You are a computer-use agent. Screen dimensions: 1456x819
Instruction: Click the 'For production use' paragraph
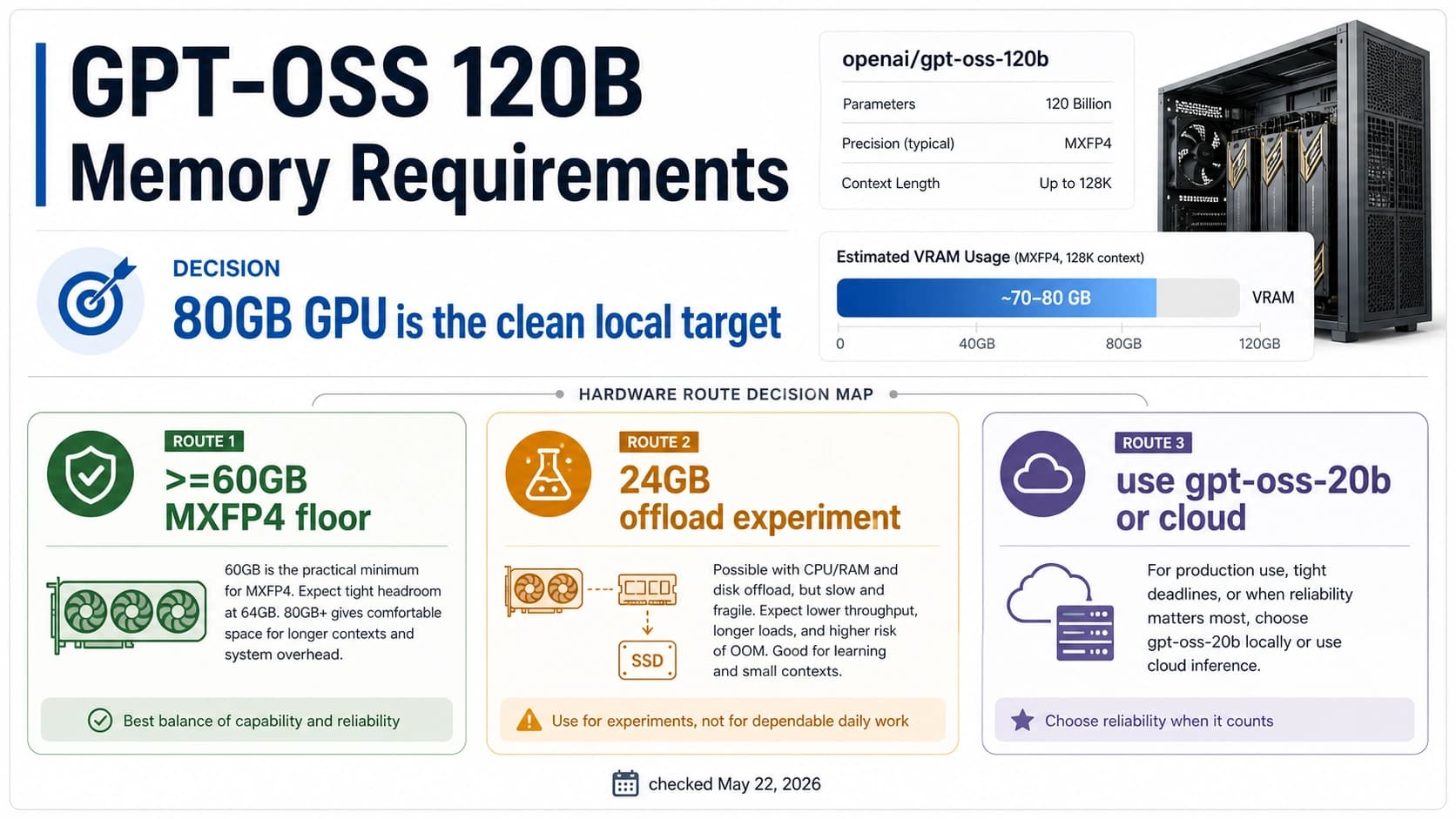1250,618
